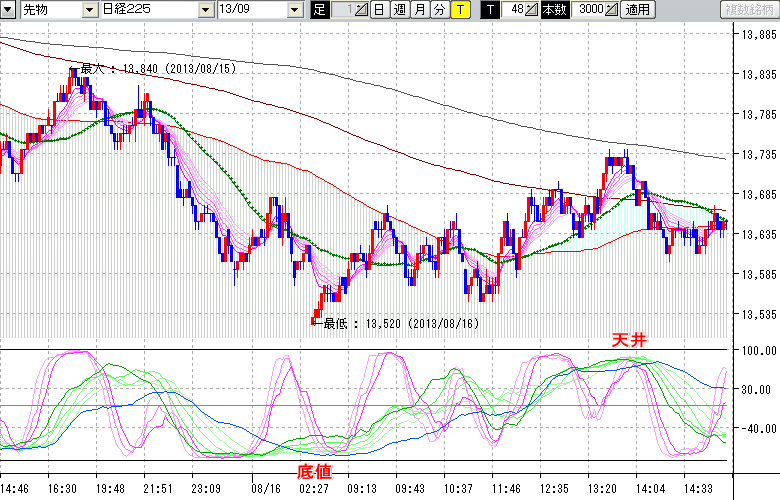Select the 分 minute timeframe button
Screen dimensions: 780x500
point(440,10)
